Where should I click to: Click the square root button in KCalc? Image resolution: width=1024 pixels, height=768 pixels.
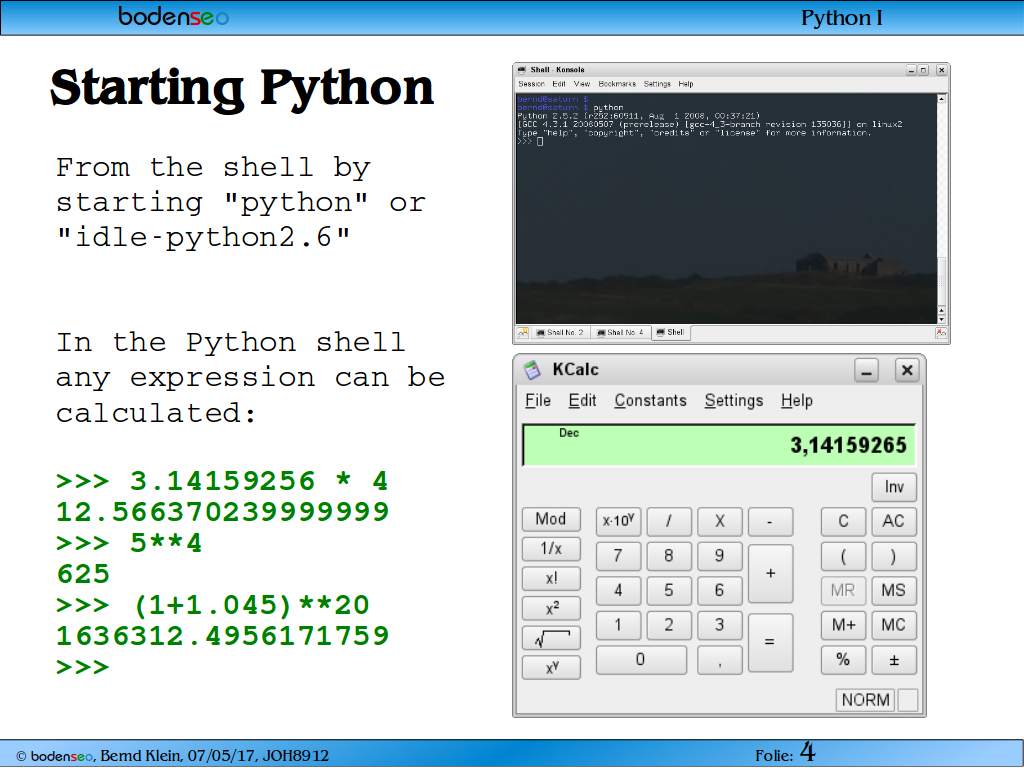click(x=552, y=639)
